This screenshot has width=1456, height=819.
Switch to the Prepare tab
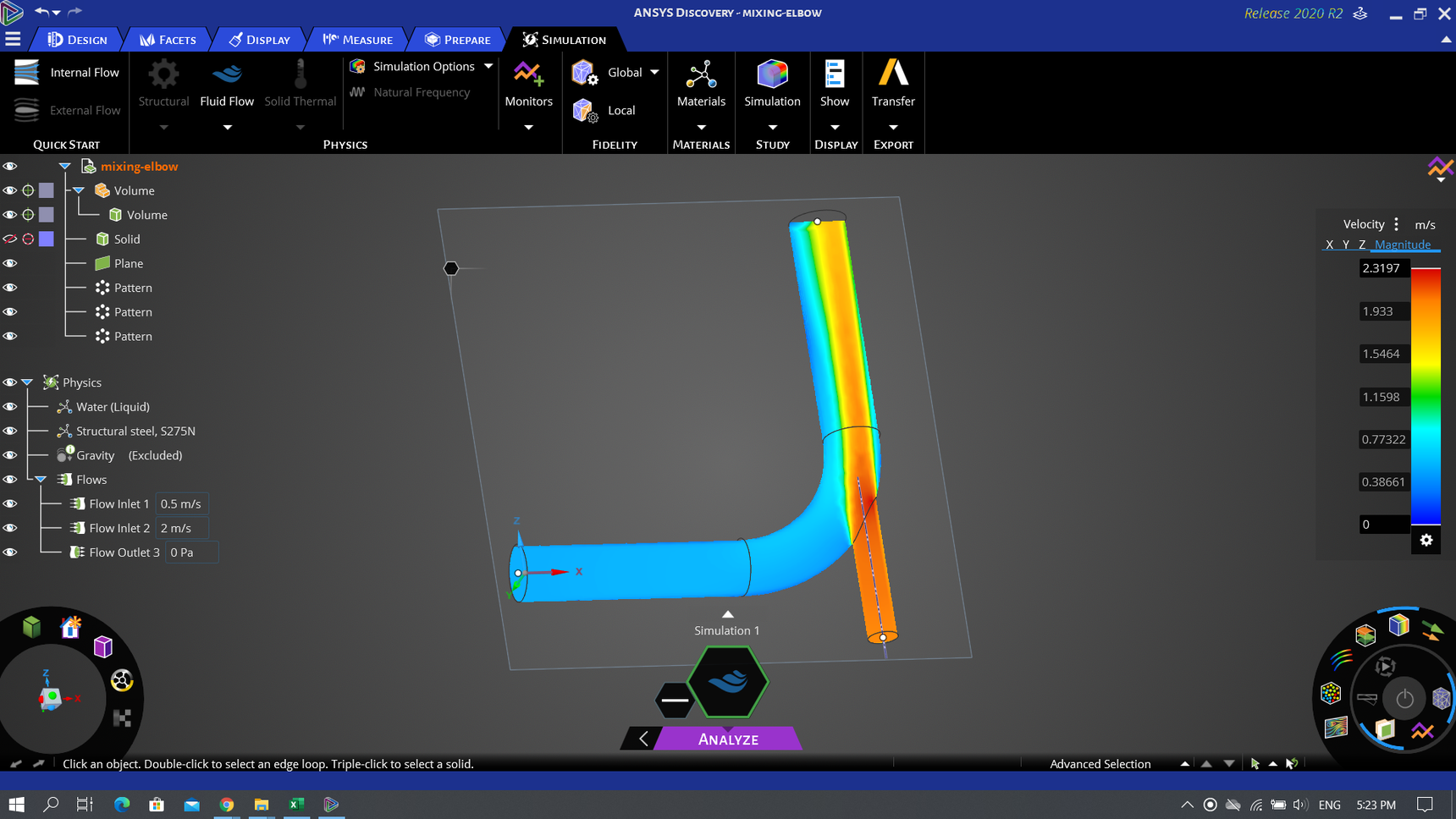(x=457, y=40)
